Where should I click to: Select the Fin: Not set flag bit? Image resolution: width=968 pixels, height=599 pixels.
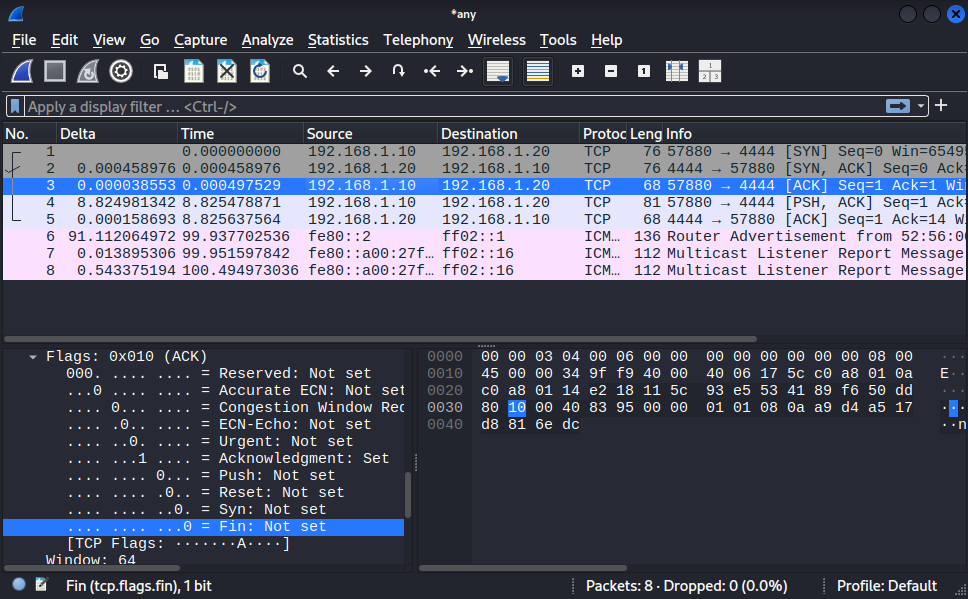click(272, 527)
